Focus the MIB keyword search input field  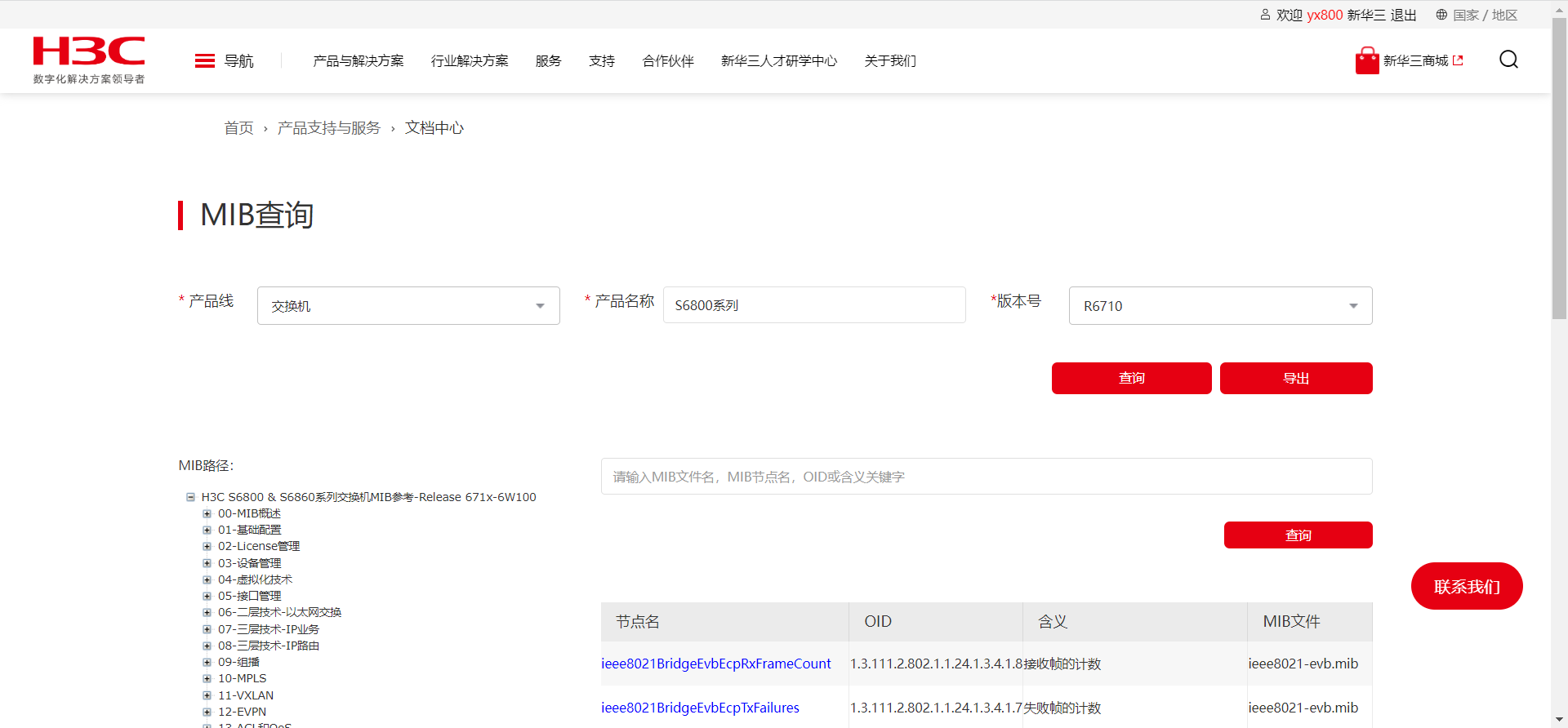[987, 477]
